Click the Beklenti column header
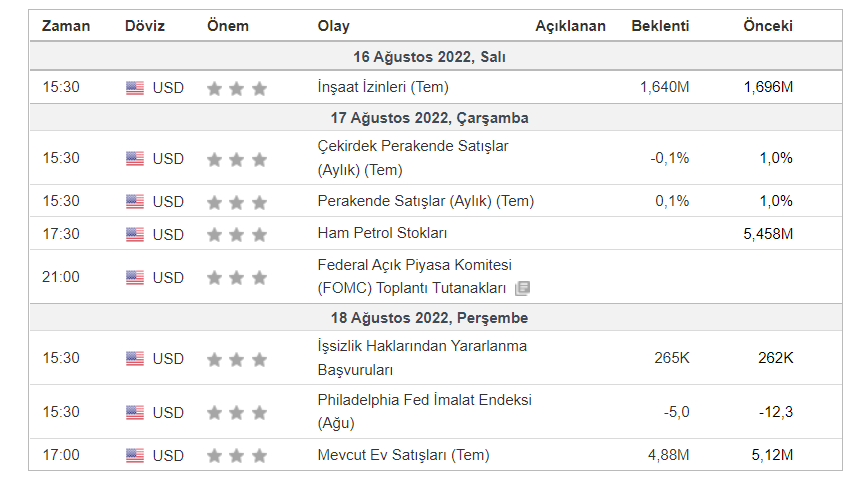The height and width of the screenshot is (491, 860). point(660,26)
